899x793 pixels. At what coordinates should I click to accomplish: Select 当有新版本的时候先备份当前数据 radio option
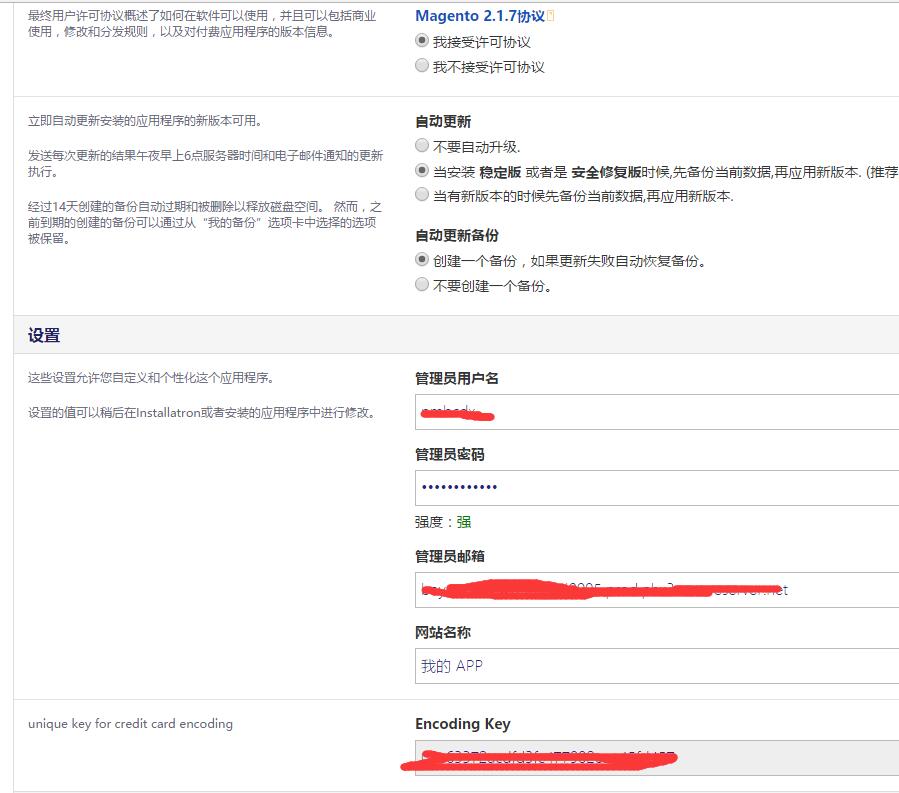click(x=422, y=195)
